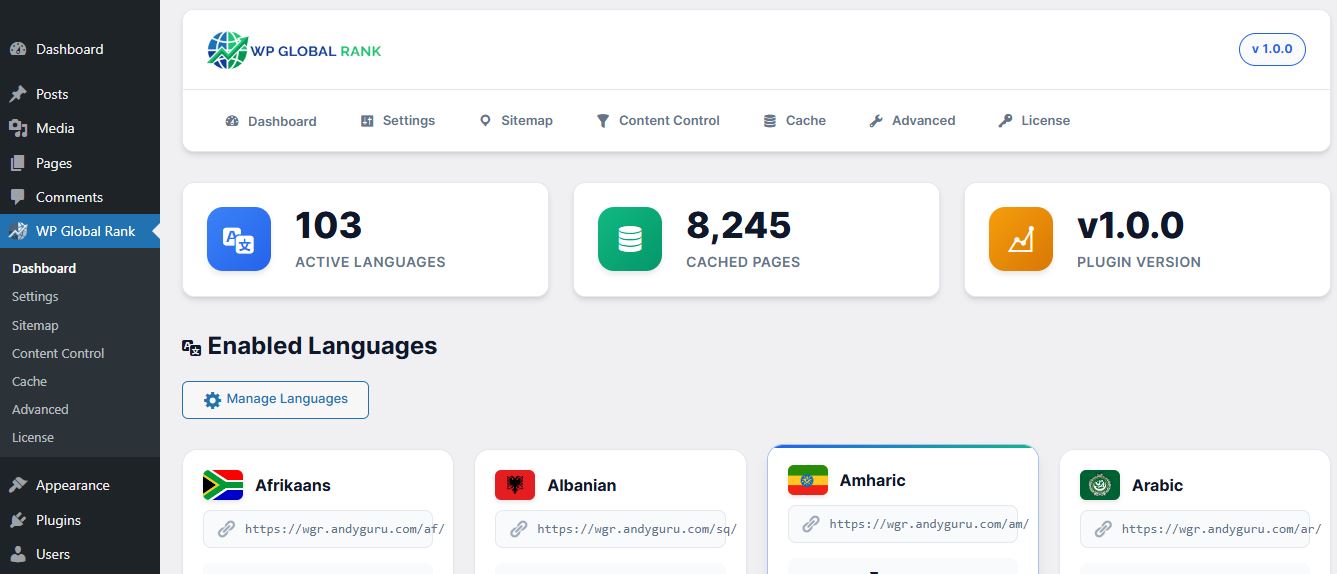Click the link icon in Amharic URL field
This screenshot has height=574, width=1337.
[811, 523]
